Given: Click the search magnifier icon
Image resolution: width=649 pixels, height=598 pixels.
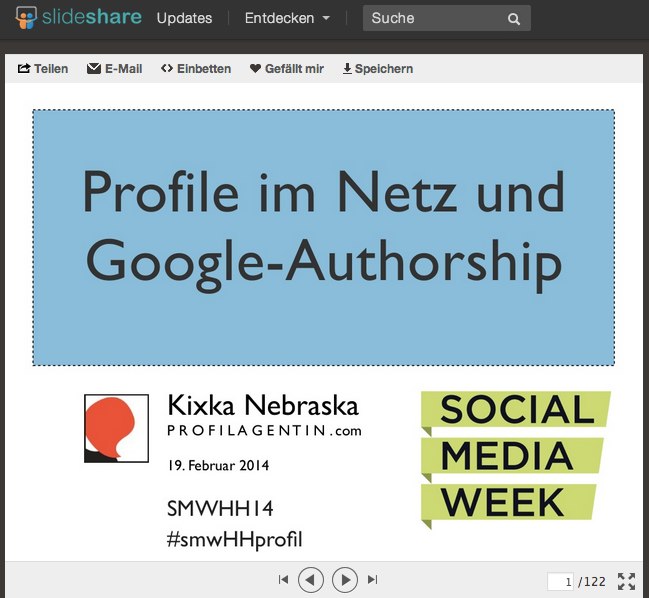Looking at the screenshot, I should coord(514,19).
